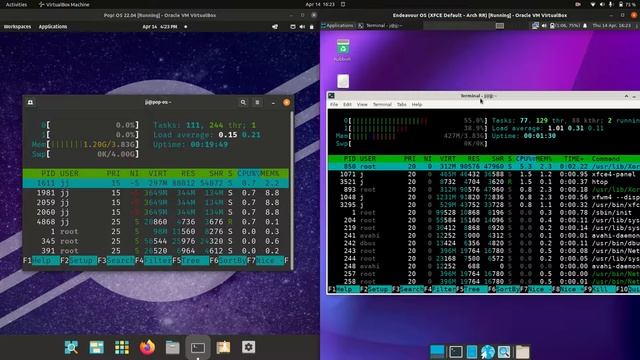This screenshot has height=360, width=640.
Task: Launch web browser from Endeavour dock
Action: coord(487,352)
